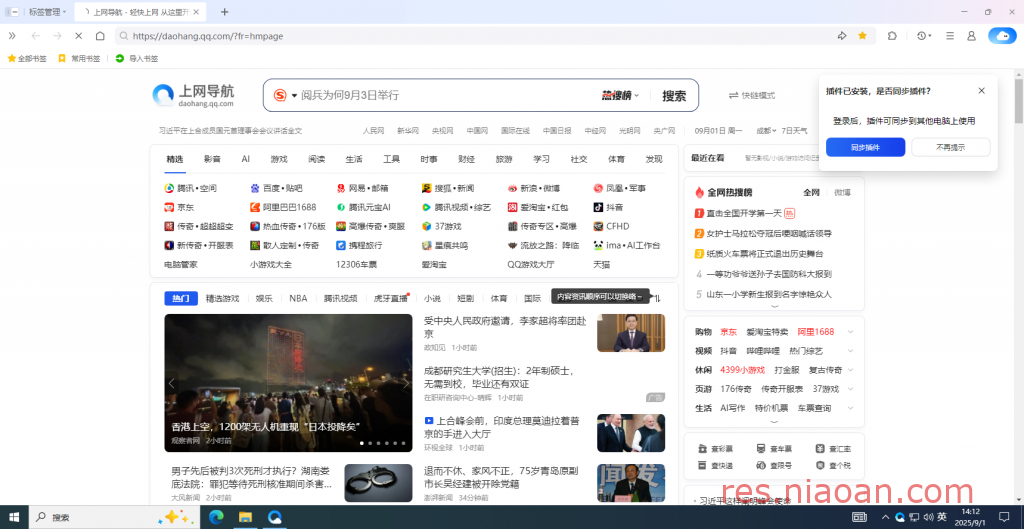Image resolution: width=1024 pixels, height=529 pixels.
Task: Click the vertical tabs panel icon
Action: [x=12, y=12]
